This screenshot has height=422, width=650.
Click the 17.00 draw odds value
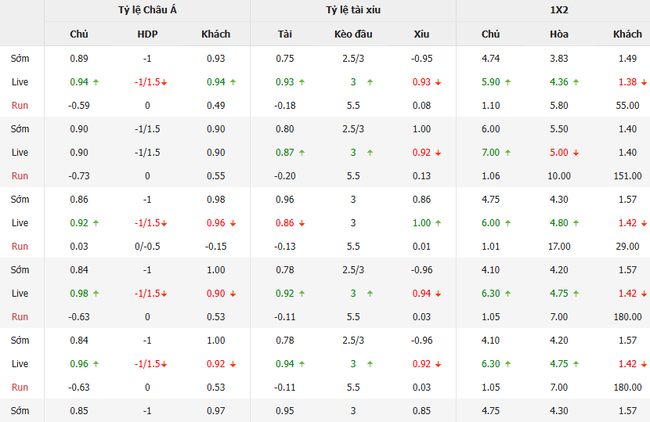(x=558, y=246)
